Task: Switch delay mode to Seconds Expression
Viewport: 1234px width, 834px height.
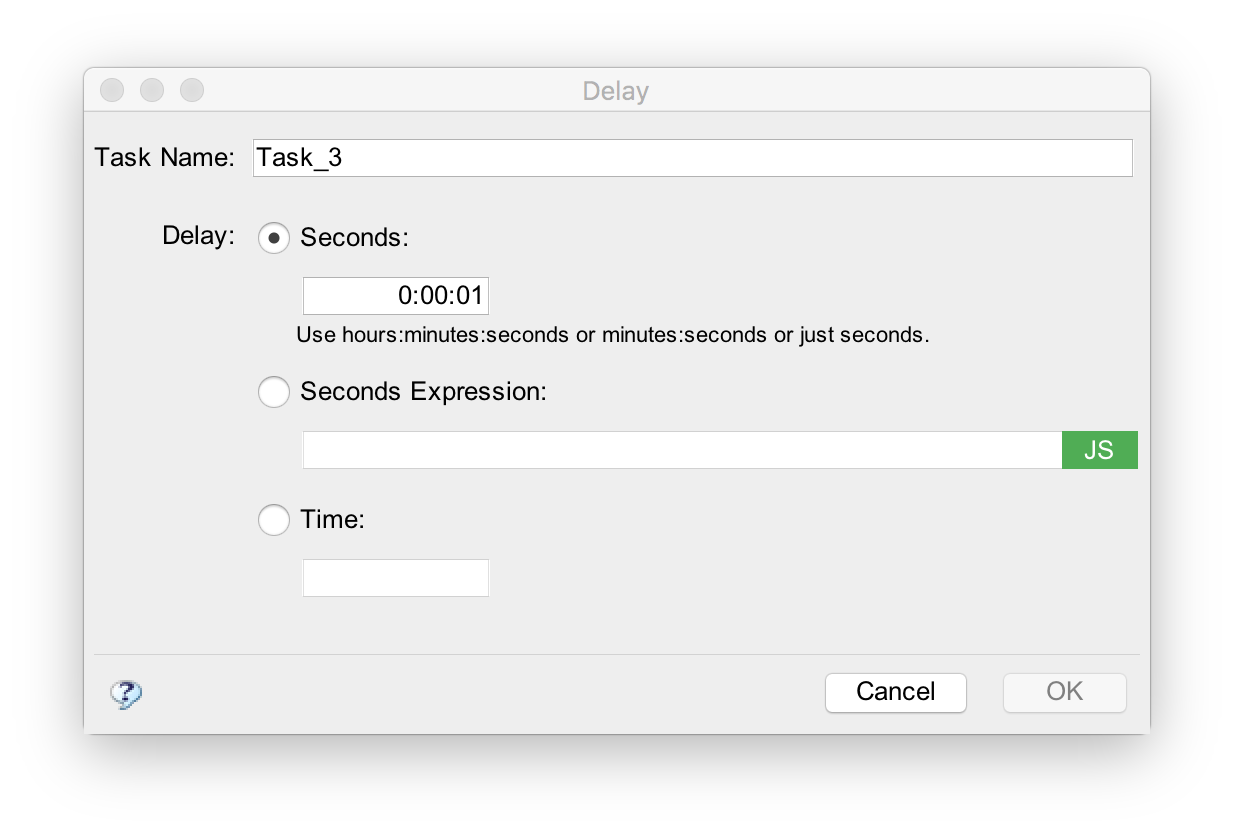Action: tap(273, 392)
